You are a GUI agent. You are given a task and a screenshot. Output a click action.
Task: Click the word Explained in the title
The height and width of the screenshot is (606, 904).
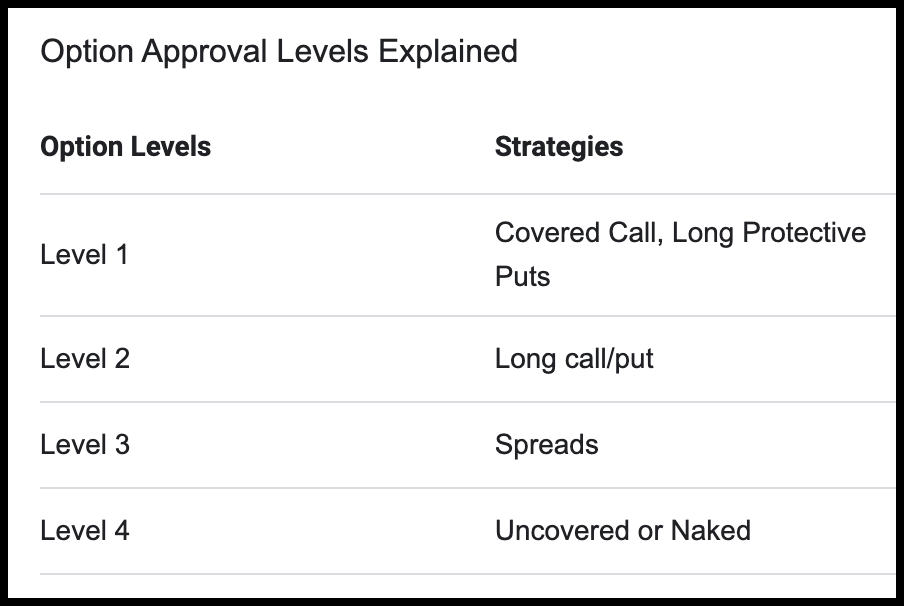pyautogui.click(x=448, y=52)
